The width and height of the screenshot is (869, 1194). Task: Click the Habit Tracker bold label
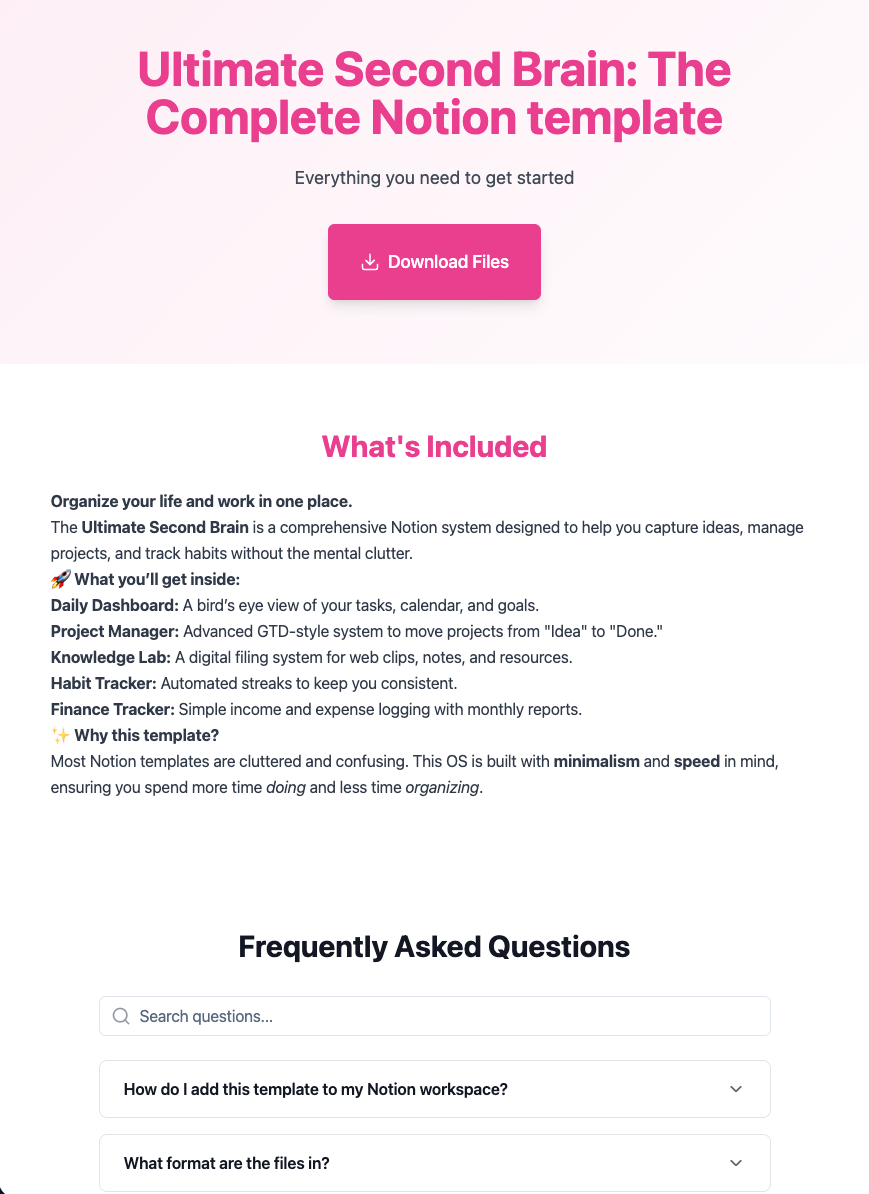click(104, 683)
